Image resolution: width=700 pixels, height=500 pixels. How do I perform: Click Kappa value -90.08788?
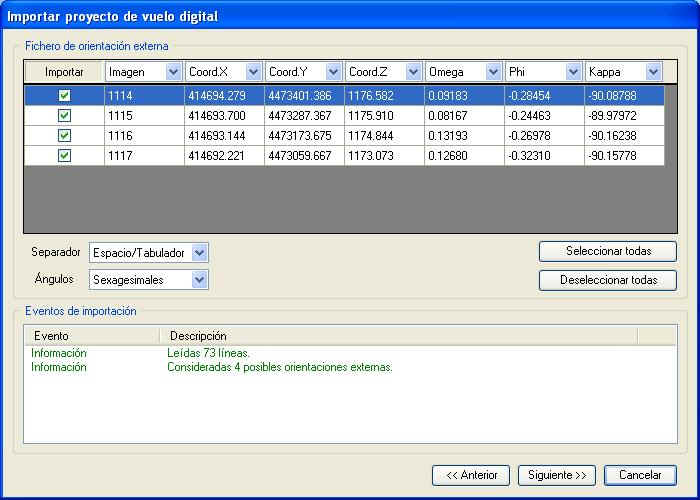click(624, 96)
